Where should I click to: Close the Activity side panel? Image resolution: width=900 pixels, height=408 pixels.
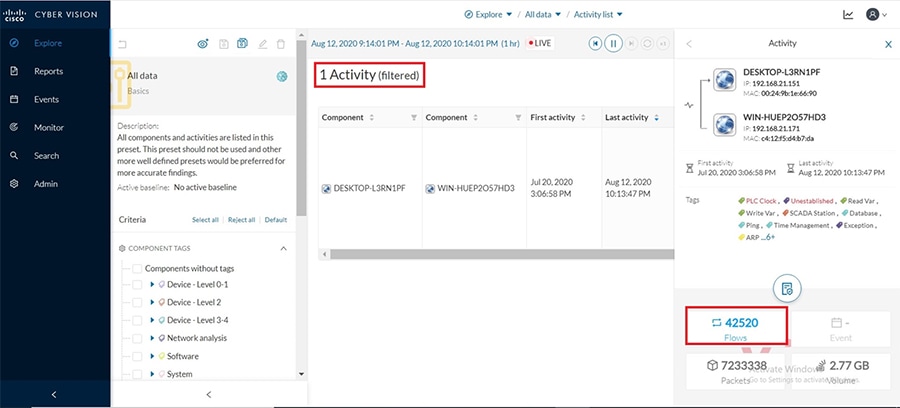[888, 44]
